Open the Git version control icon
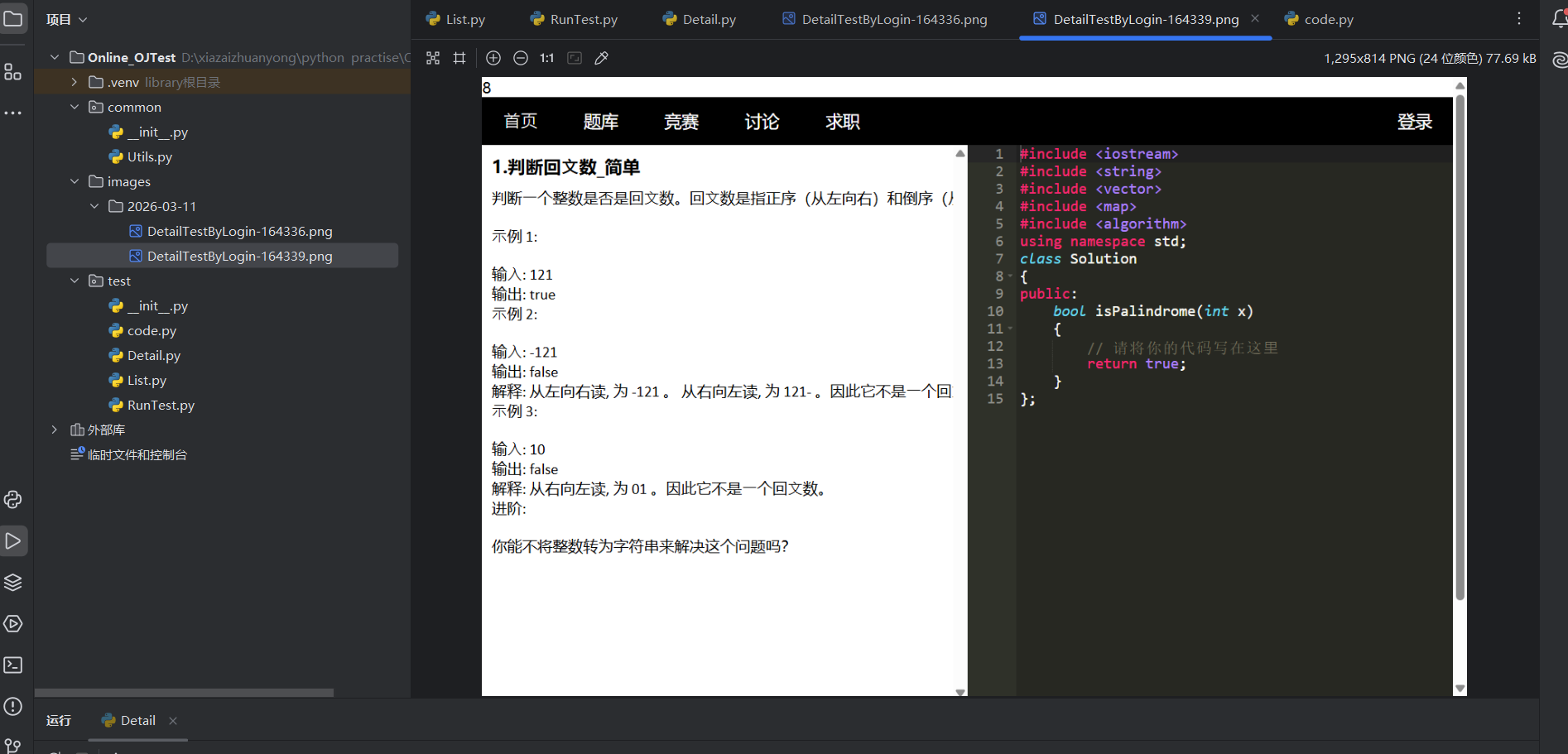This screenshot has height=754, width=1568. 13,745
